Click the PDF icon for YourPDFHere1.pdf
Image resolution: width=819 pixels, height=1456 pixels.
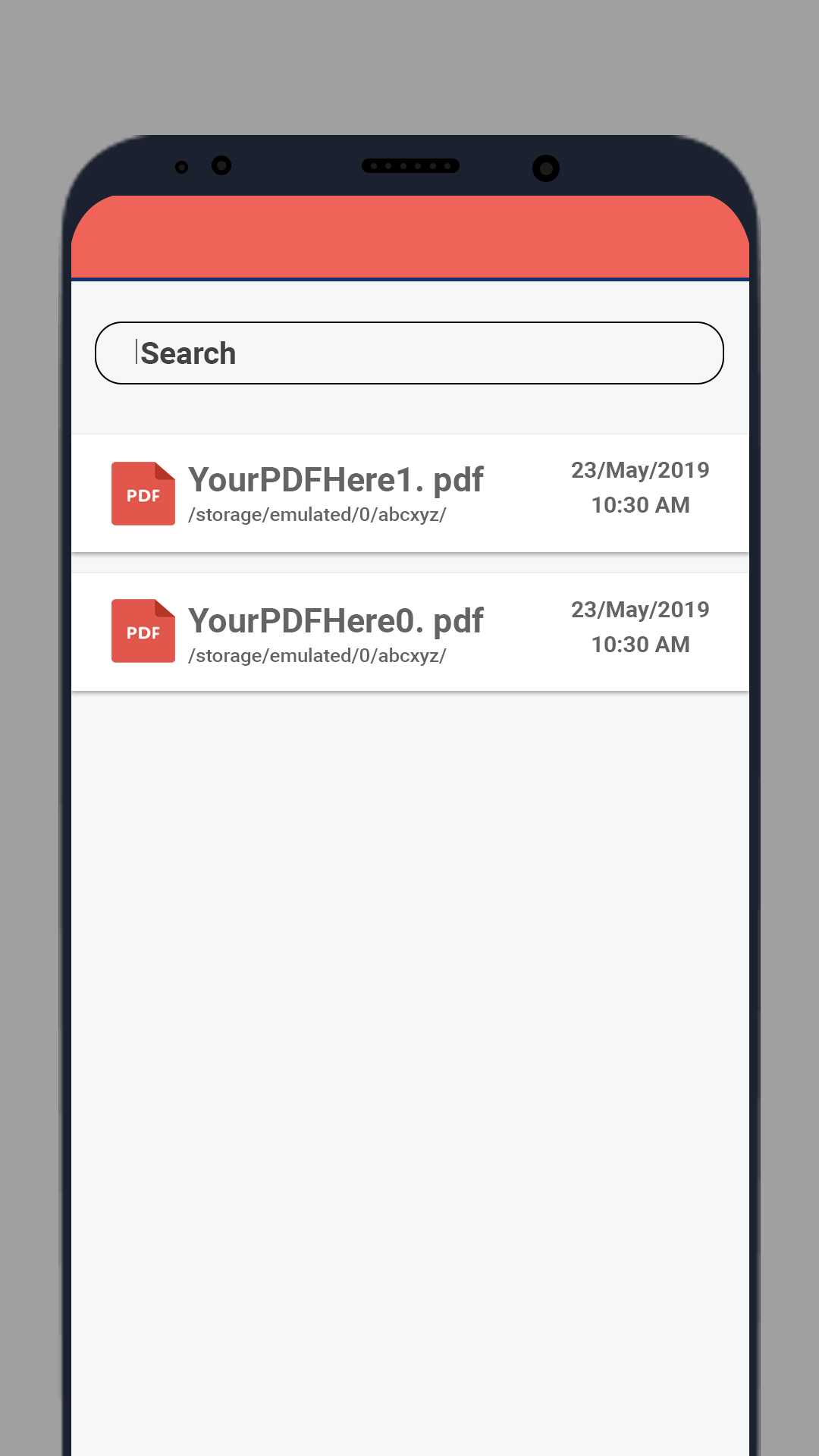143,494
